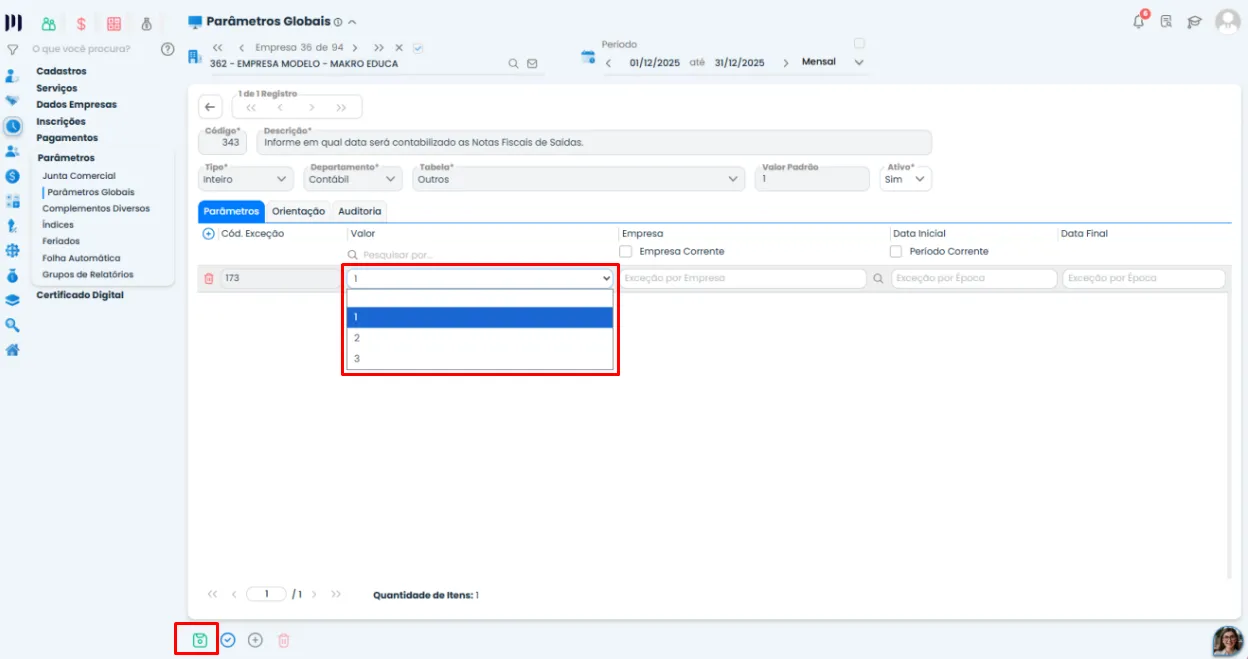Click the magnifier icon in left sidebar
Screen dimensions: 1248x659
coord(13,325)
